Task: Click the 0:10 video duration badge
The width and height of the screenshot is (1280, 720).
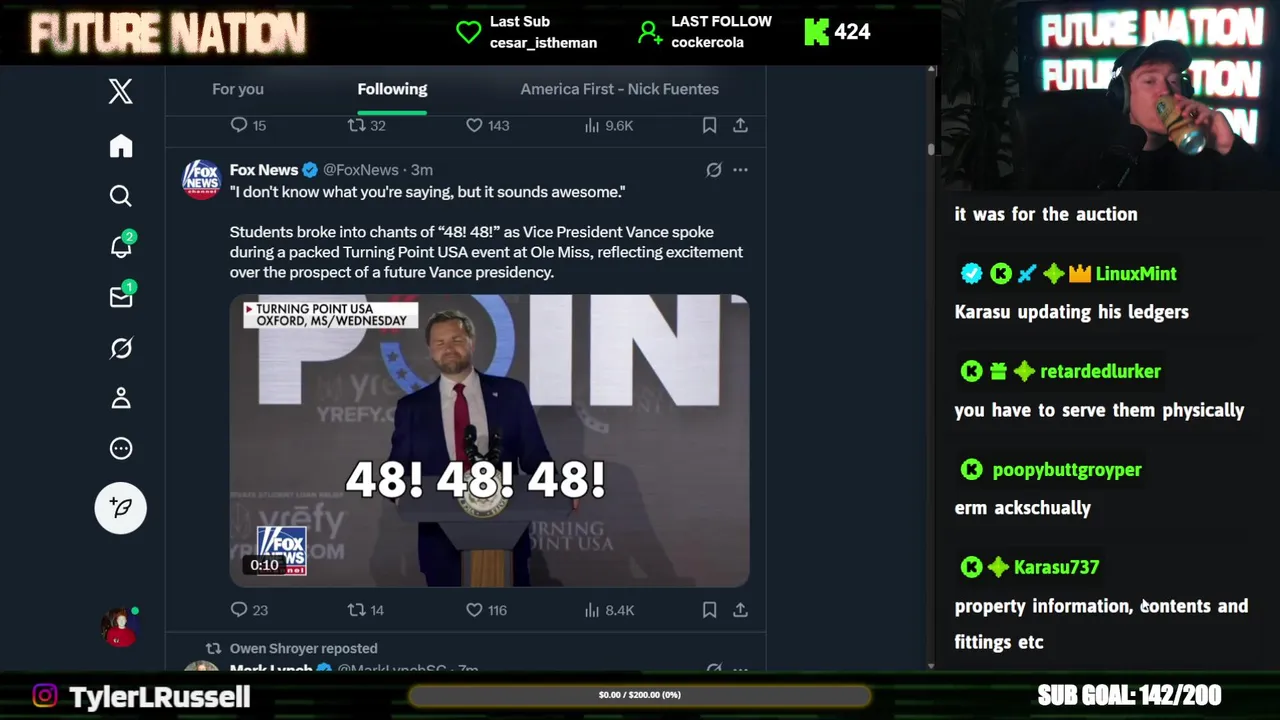Action: 264,565
